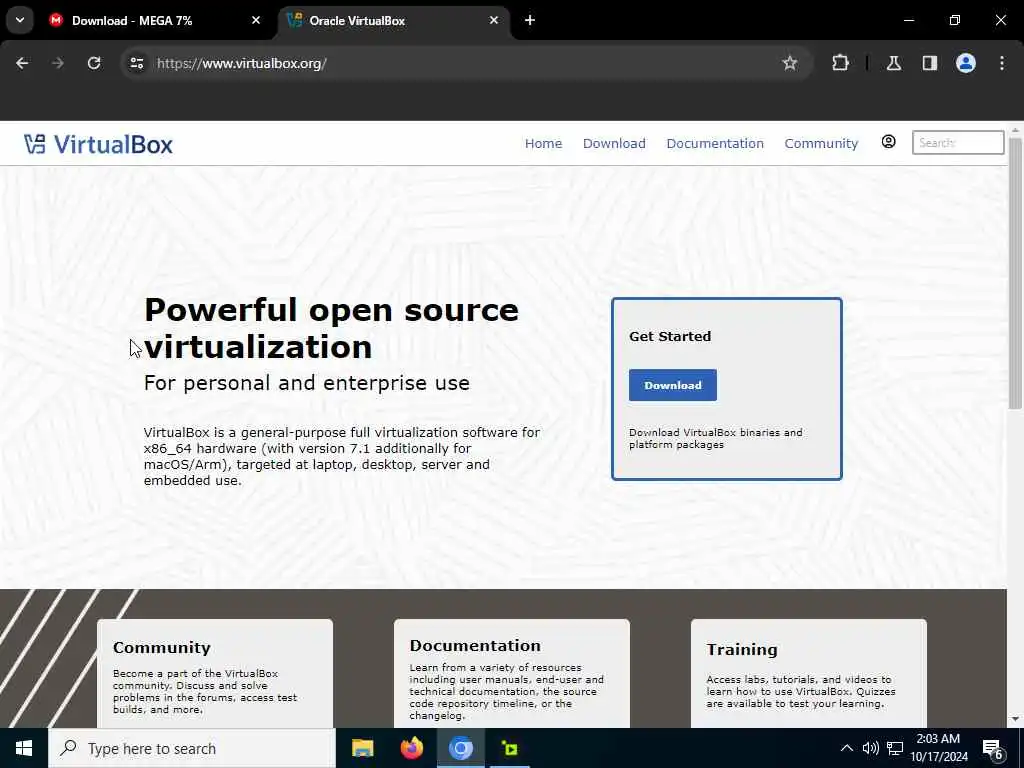Click 'Download VirtualBox binaries and platform packages' text

[716, 438]
